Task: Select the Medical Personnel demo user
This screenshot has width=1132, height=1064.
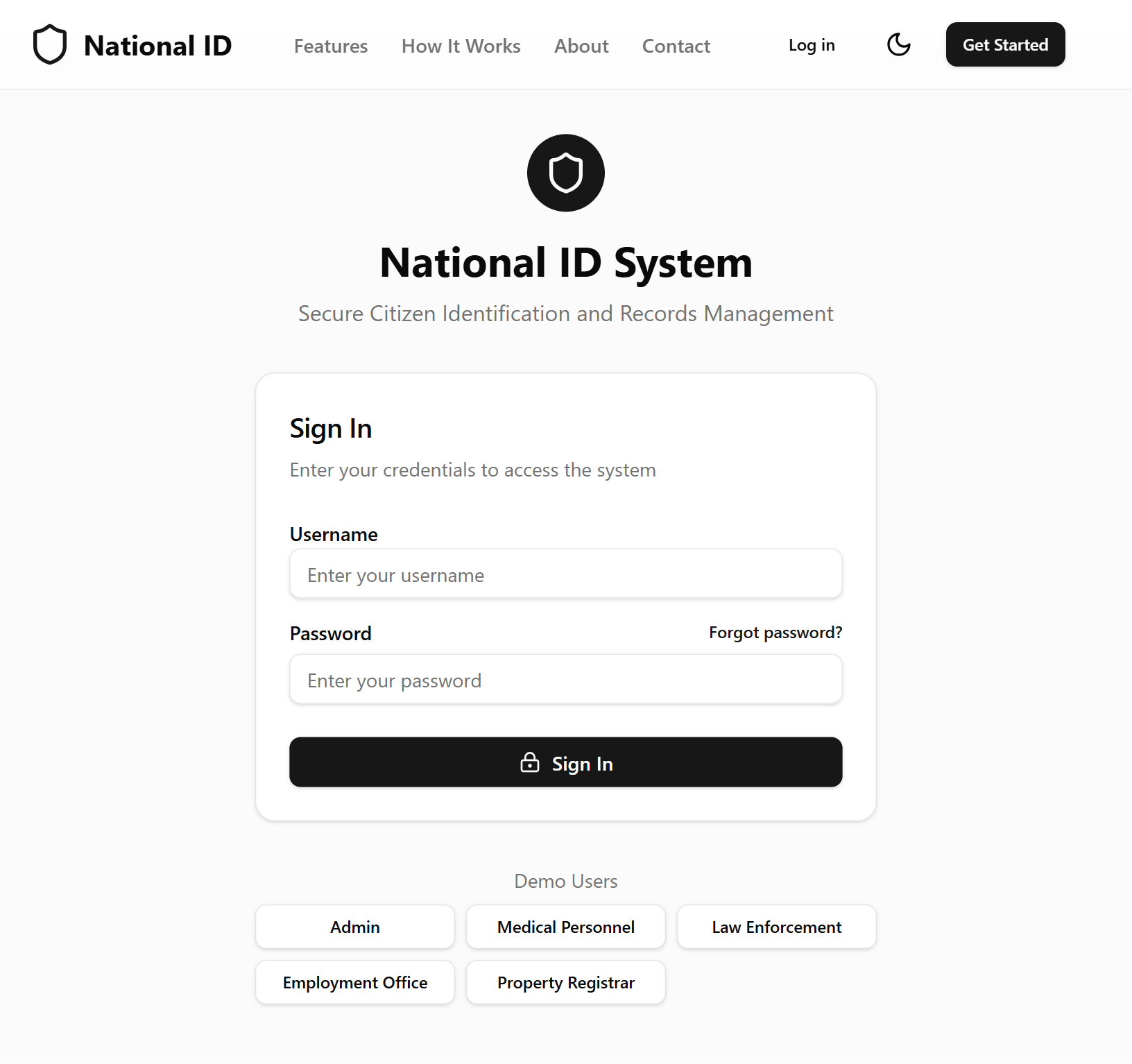Action: 565,927
